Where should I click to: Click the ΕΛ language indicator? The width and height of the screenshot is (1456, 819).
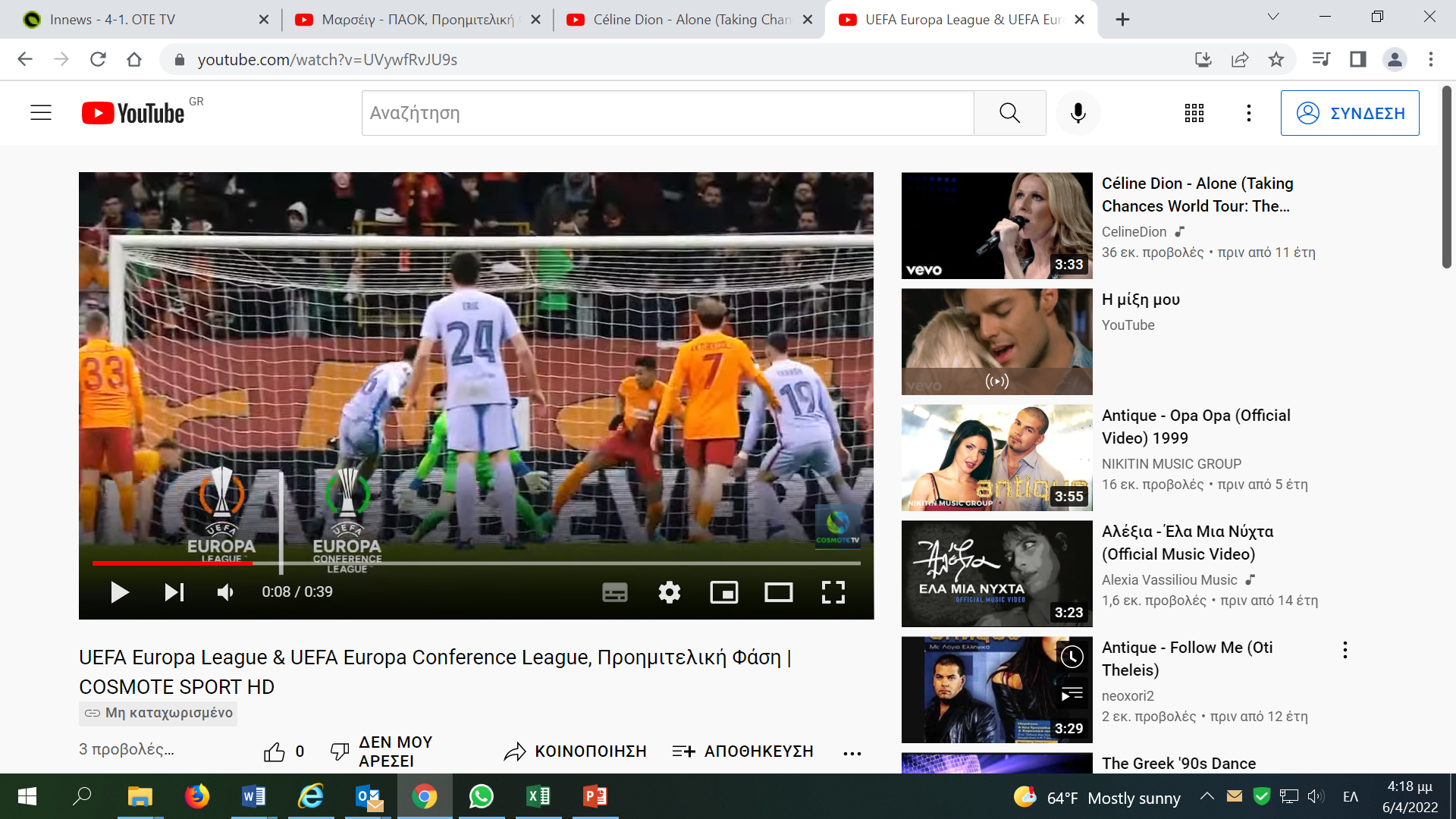coord(1351,797)
